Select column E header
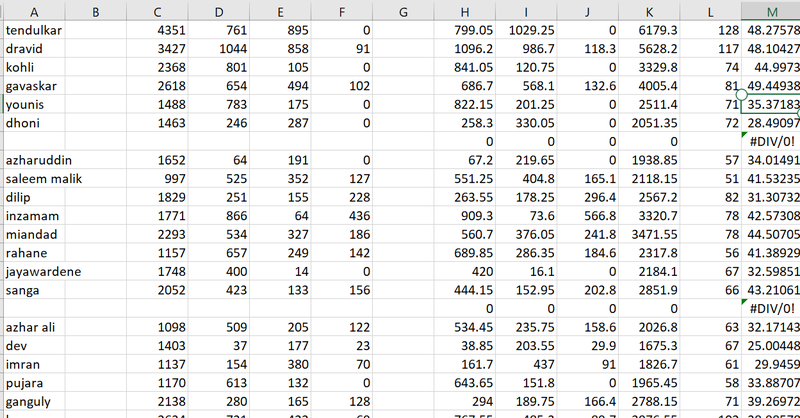Viewport: 800px width, 418px height. [x=280, y=12]
